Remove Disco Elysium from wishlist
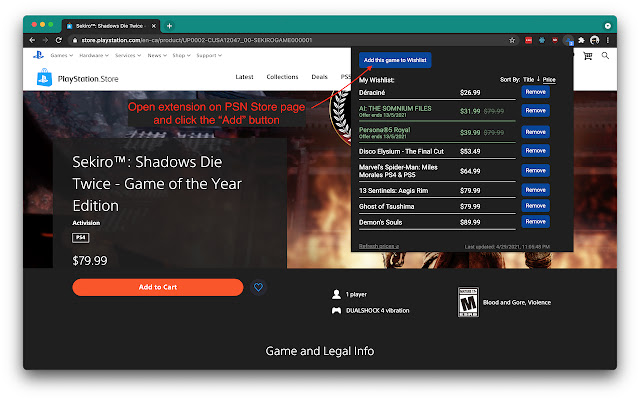The image size is (640, 400). (x=536, y=151)
